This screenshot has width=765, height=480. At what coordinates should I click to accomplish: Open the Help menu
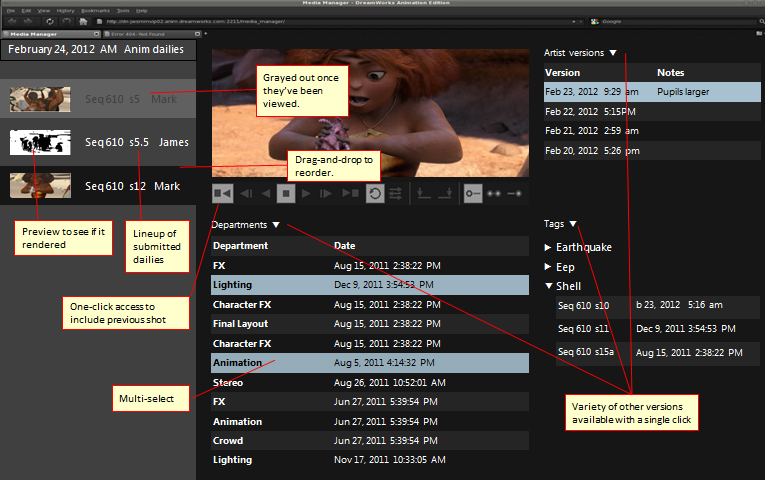pos(141,11)
